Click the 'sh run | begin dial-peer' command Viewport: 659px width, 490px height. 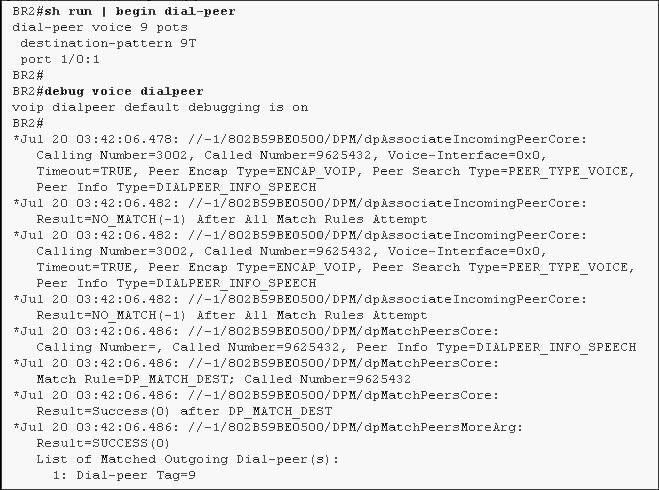point(140,11)
